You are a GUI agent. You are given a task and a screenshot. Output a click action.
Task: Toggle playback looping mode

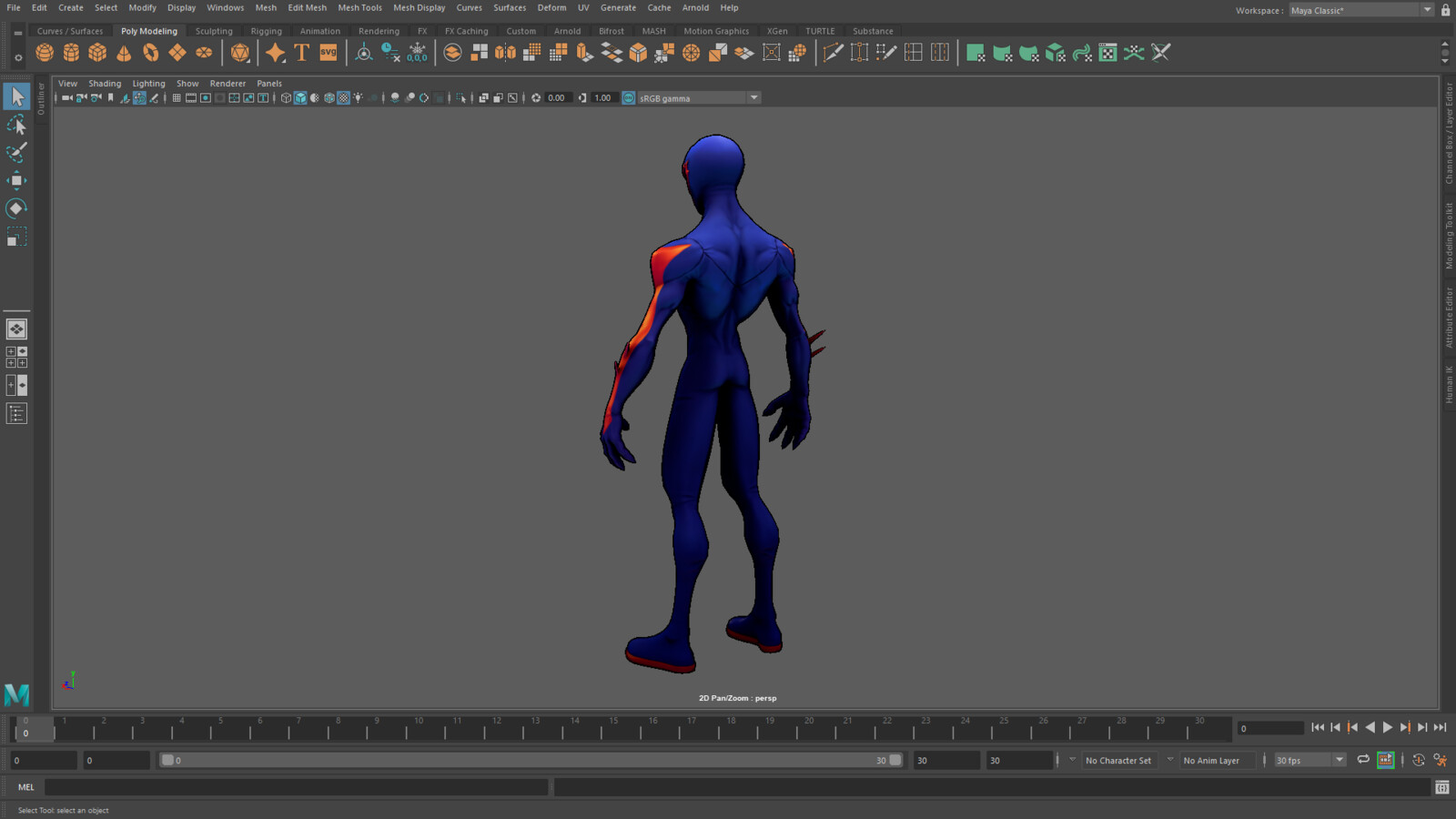click(x=1363, y=760)
